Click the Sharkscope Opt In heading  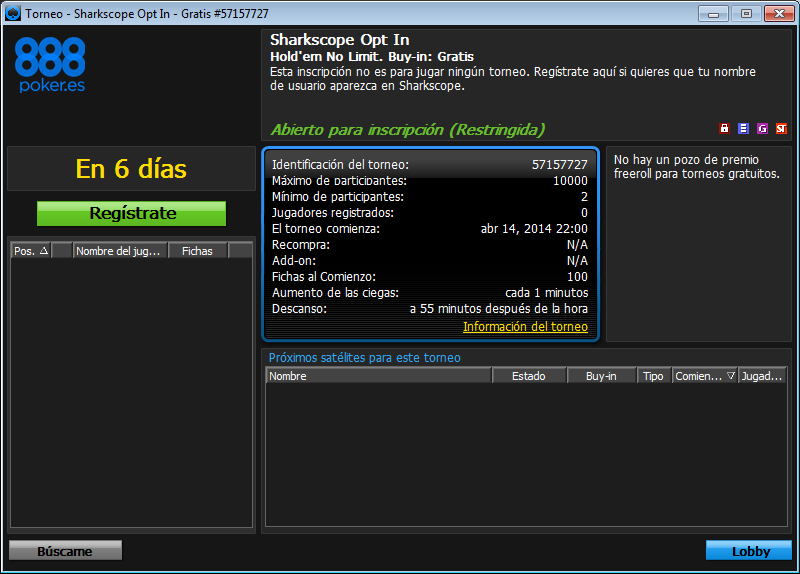pyautogui.click(x=340, y=40)
